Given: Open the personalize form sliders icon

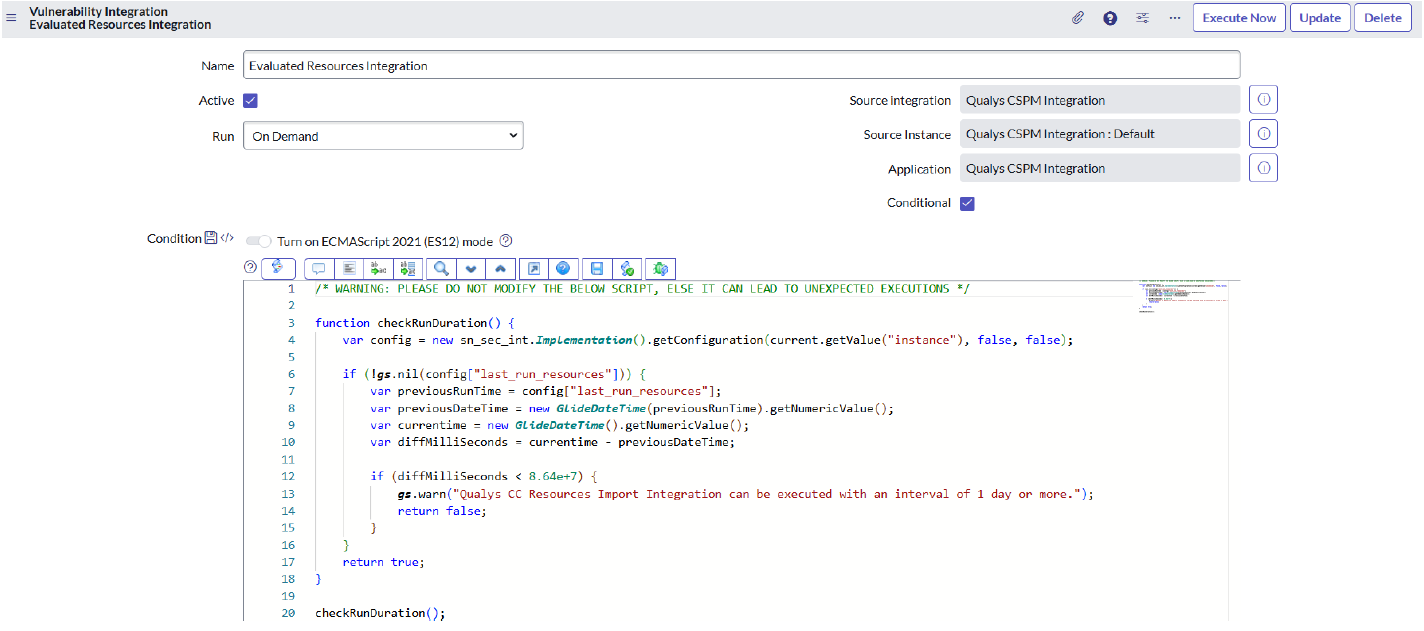Looking at the screenshot, I should (x=1142, y=18).
